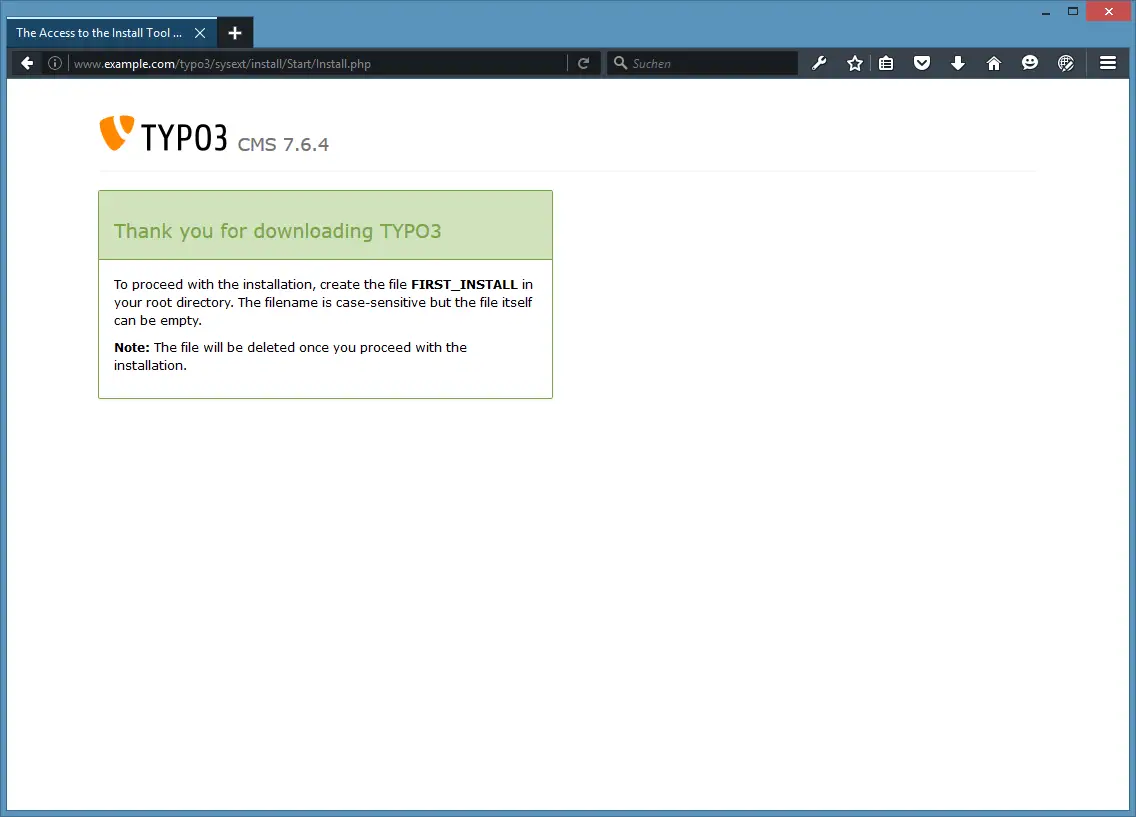Click the 'Thank you for downloading TYPO3' heading
This screenshot has width=1136, height=817.
[x=277, y=231]
